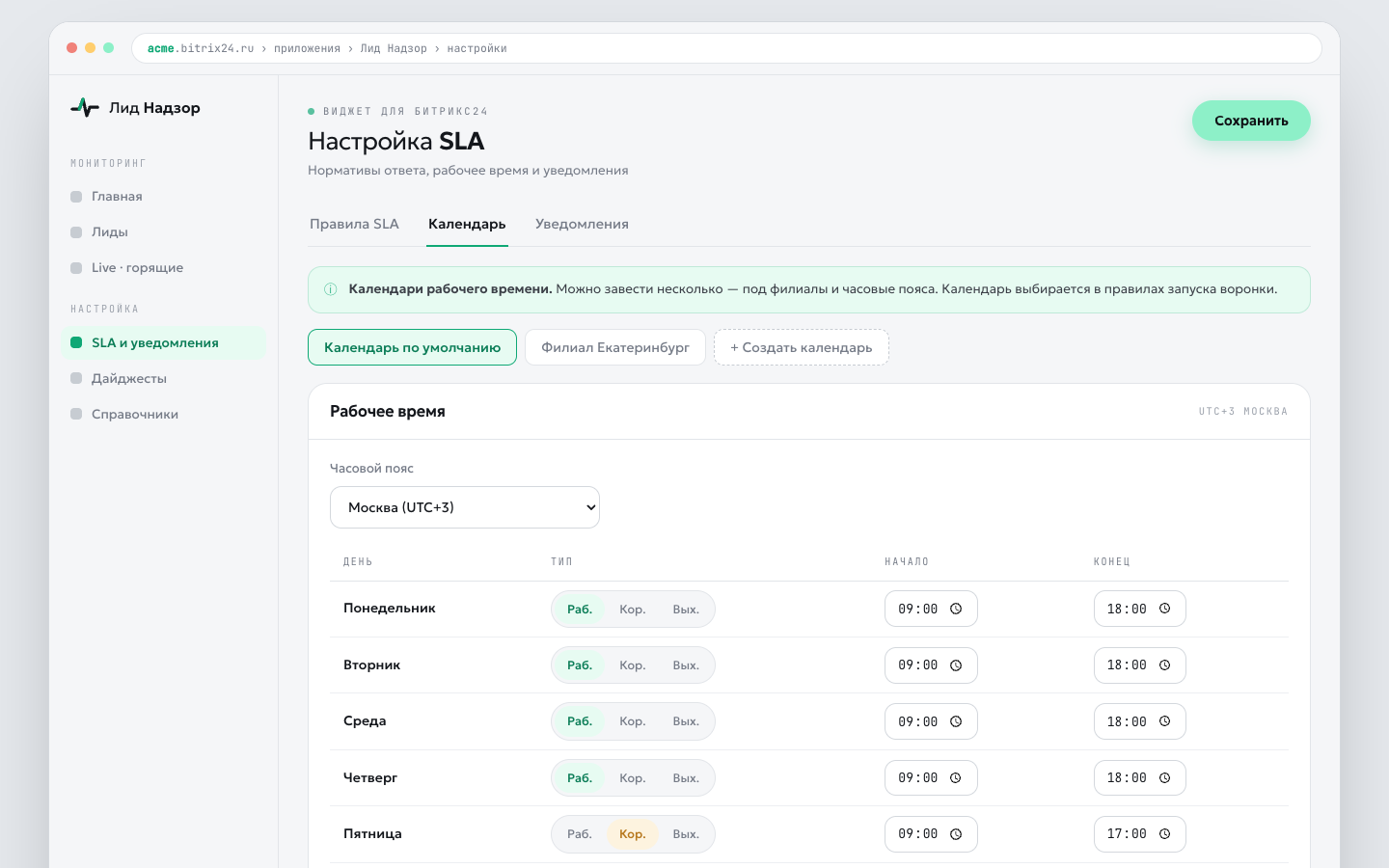Open Дайджесты in the sidebar
Viewport: 1389px width, 868px height.
click(x=163, y=379)
